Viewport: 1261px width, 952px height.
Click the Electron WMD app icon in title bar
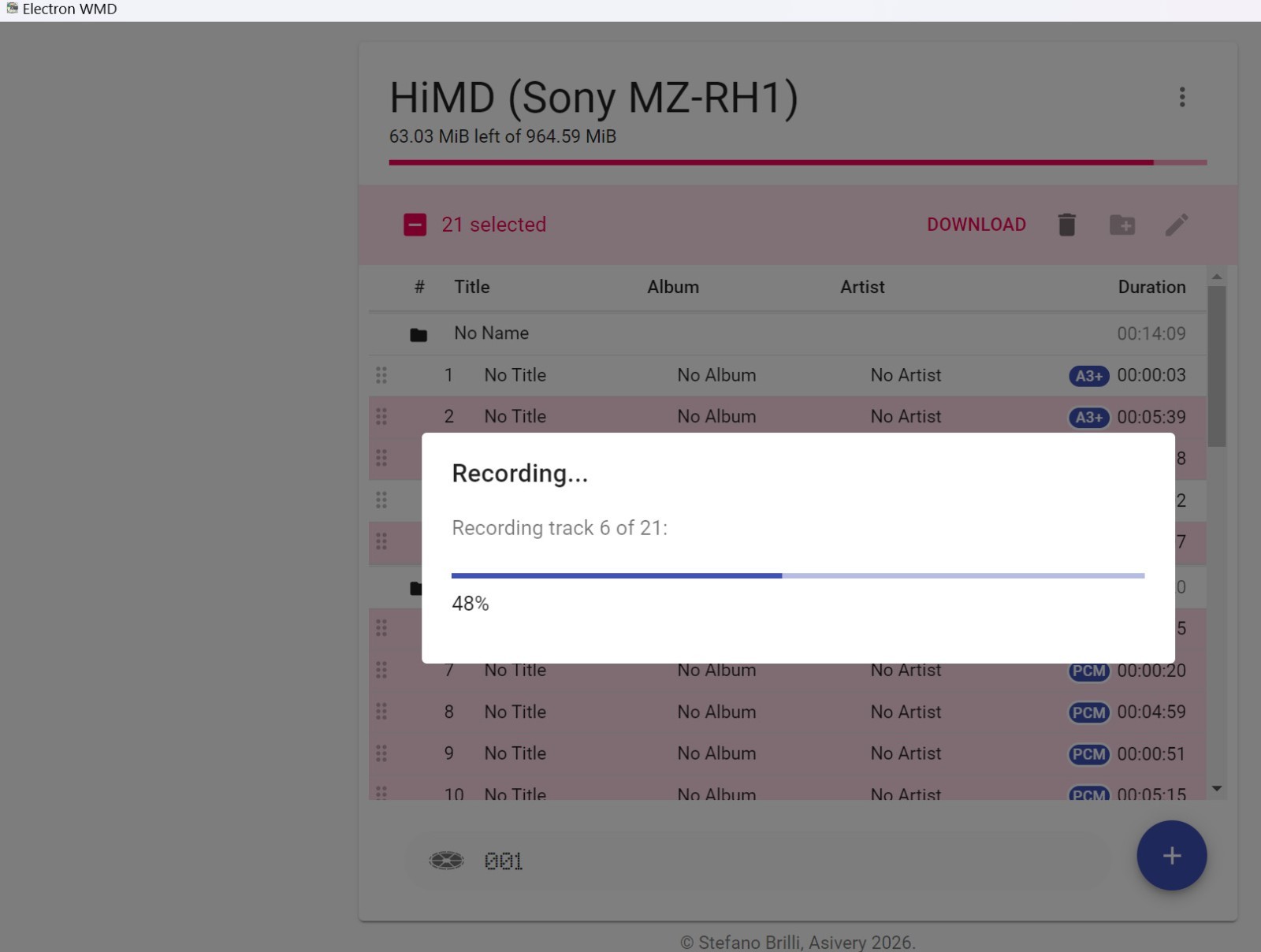pos(12,9)
